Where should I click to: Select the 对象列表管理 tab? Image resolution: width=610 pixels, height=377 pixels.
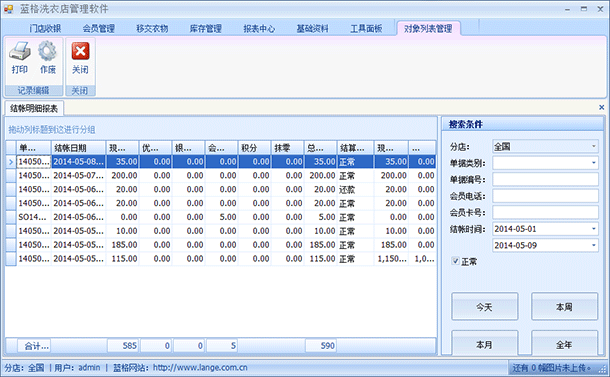428,28
